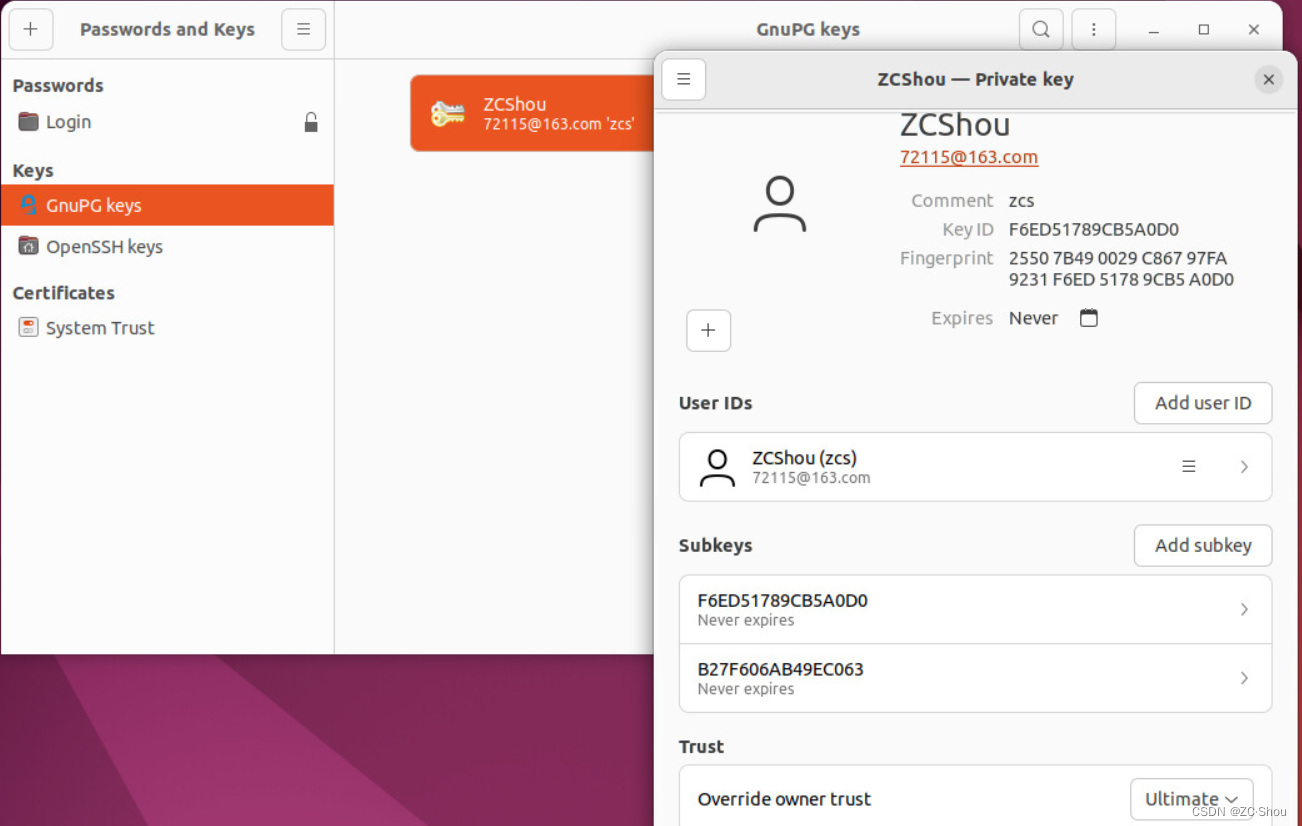The width and height of the screenshot is (1302, 826).
Task: Select the ZCShou key entry in the list
Action: 533,114
